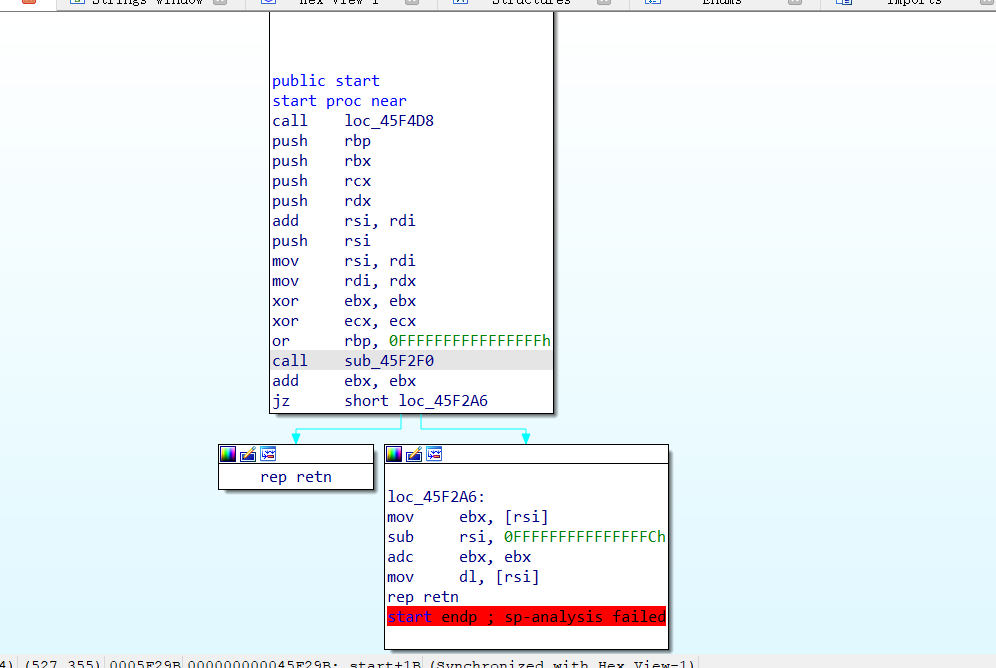Select the 'mov dl, [rsi]' instruction

(x=463, y=577)
